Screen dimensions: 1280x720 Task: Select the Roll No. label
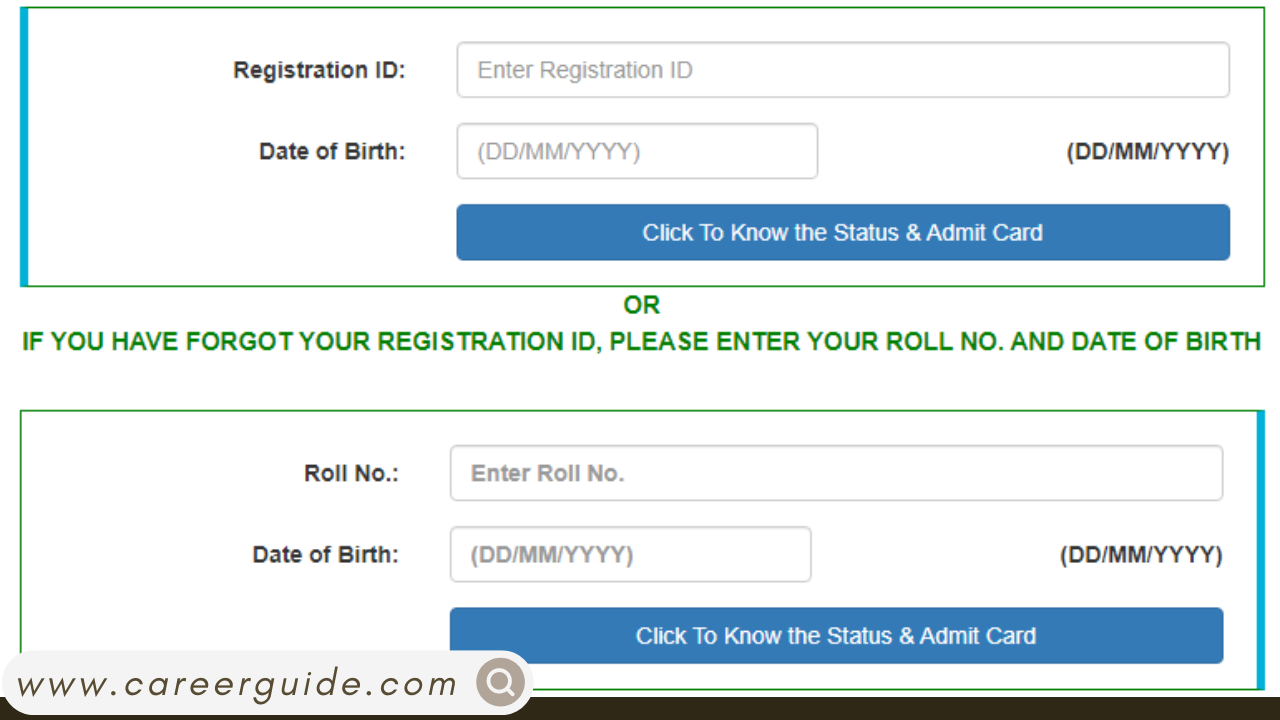click(350, 473)
